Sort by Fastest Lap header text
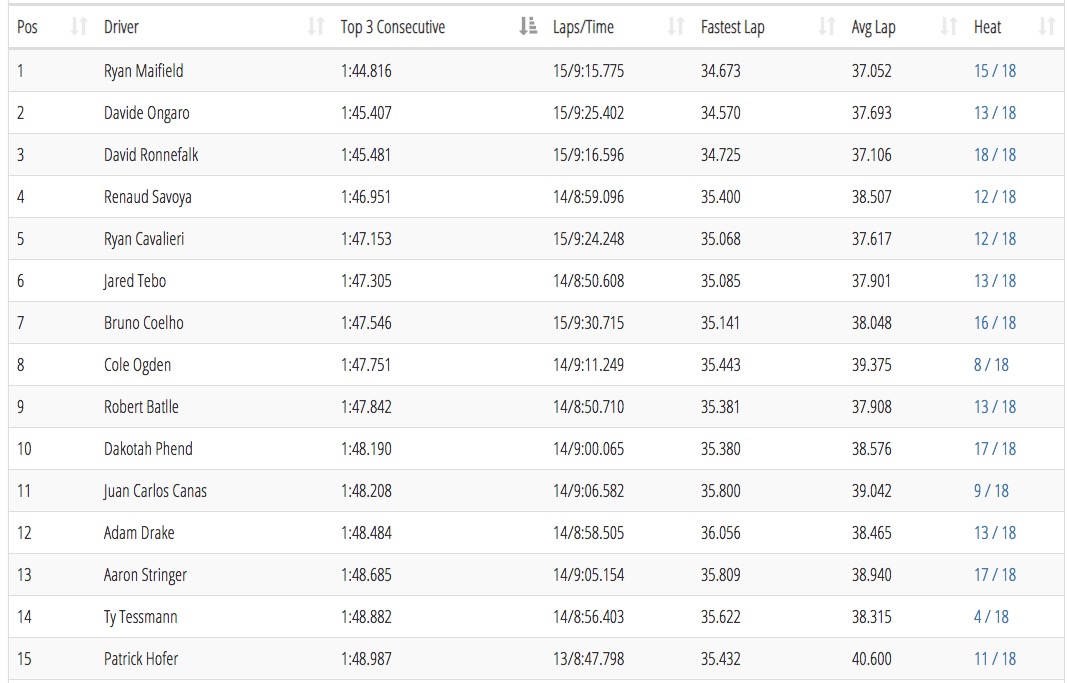The height and width of the screenshot is (683, 1069). pyautogui.click(x=732, y=27)
